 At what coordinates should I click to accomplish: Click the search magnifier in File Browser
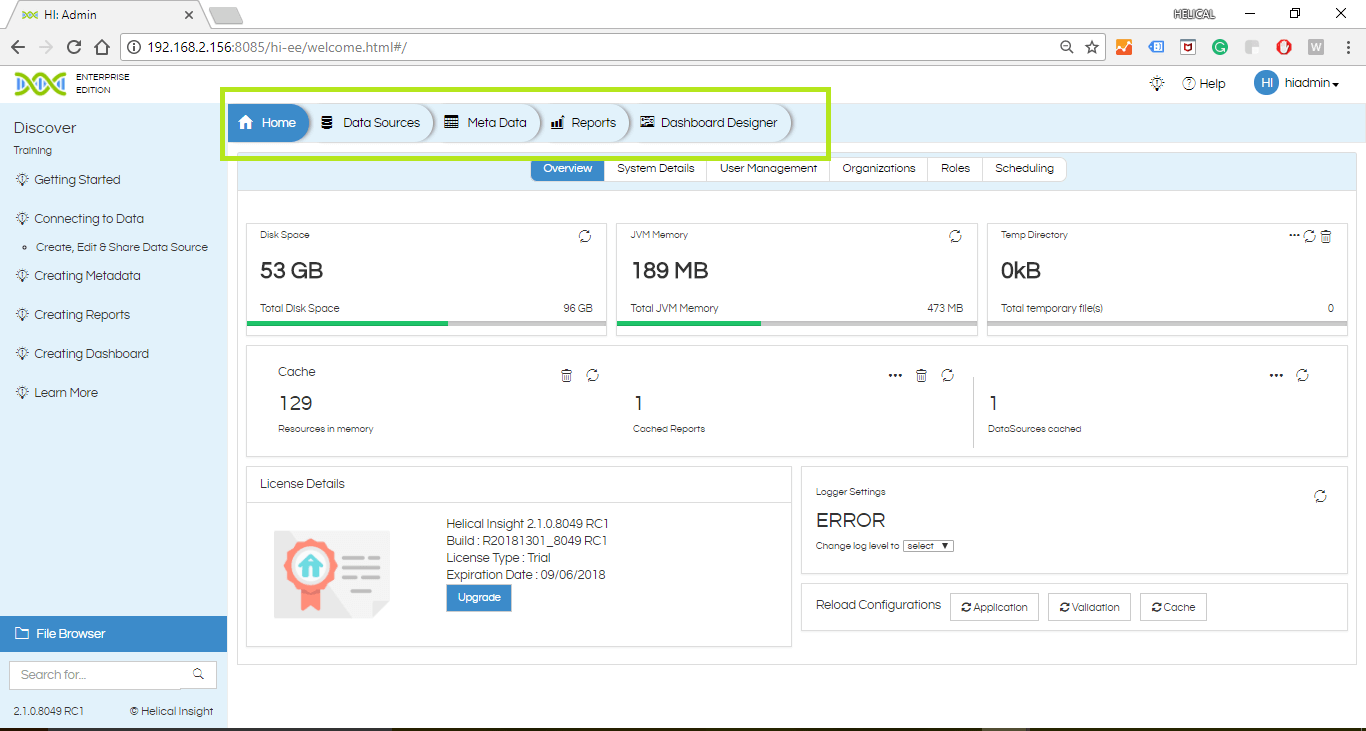pyautogui.click(x=198, y=674)
